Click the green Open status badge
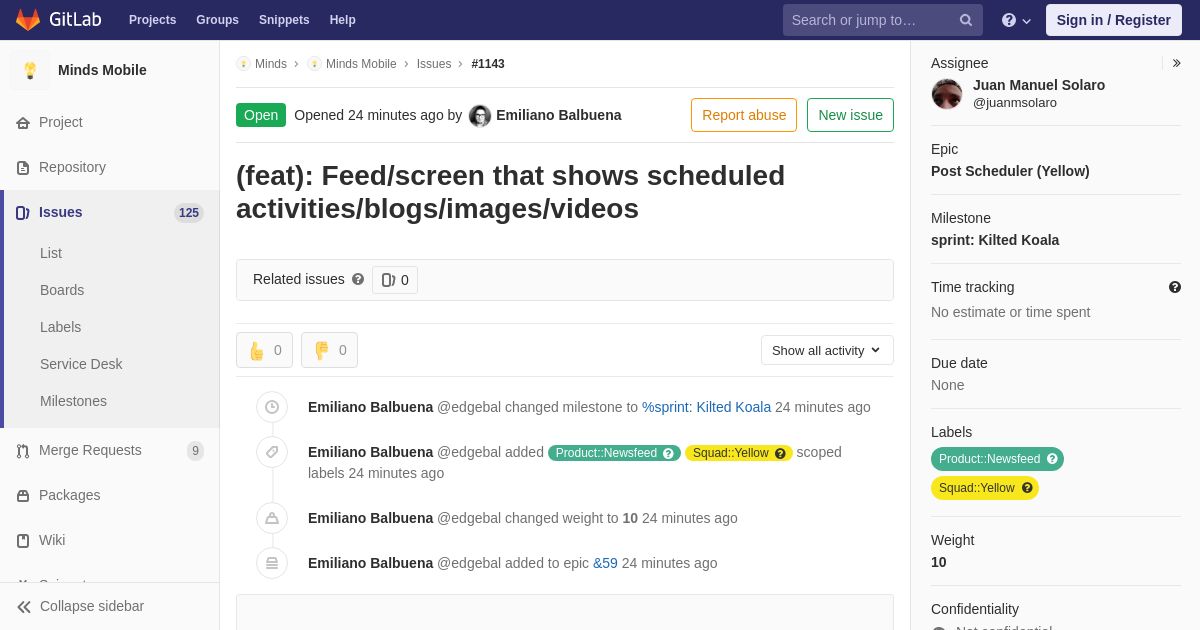This screenshot has height=630, width=1200. (261, 115)
